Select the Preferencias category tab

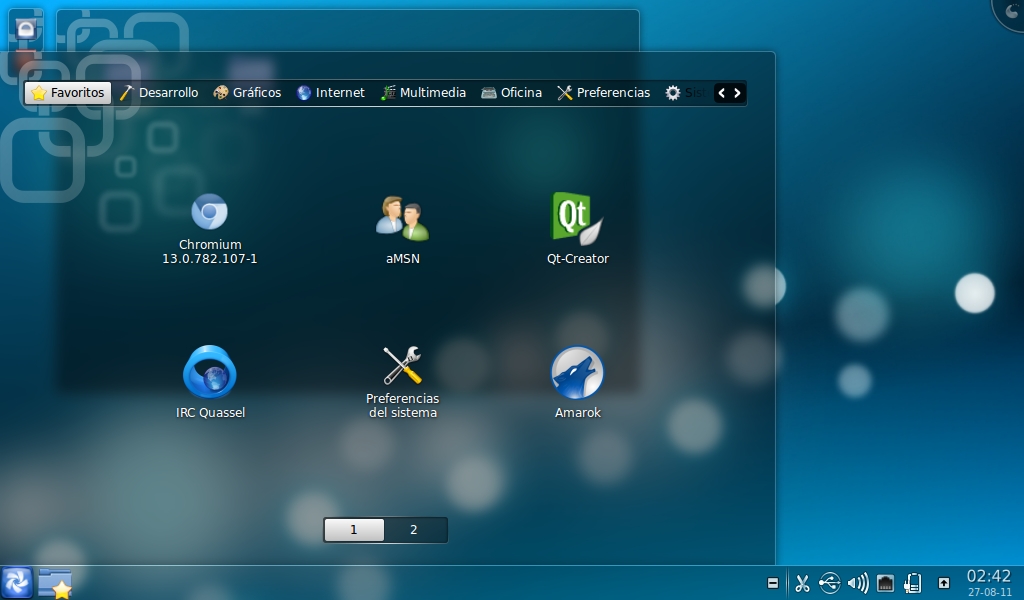click(x=603, y=93)
